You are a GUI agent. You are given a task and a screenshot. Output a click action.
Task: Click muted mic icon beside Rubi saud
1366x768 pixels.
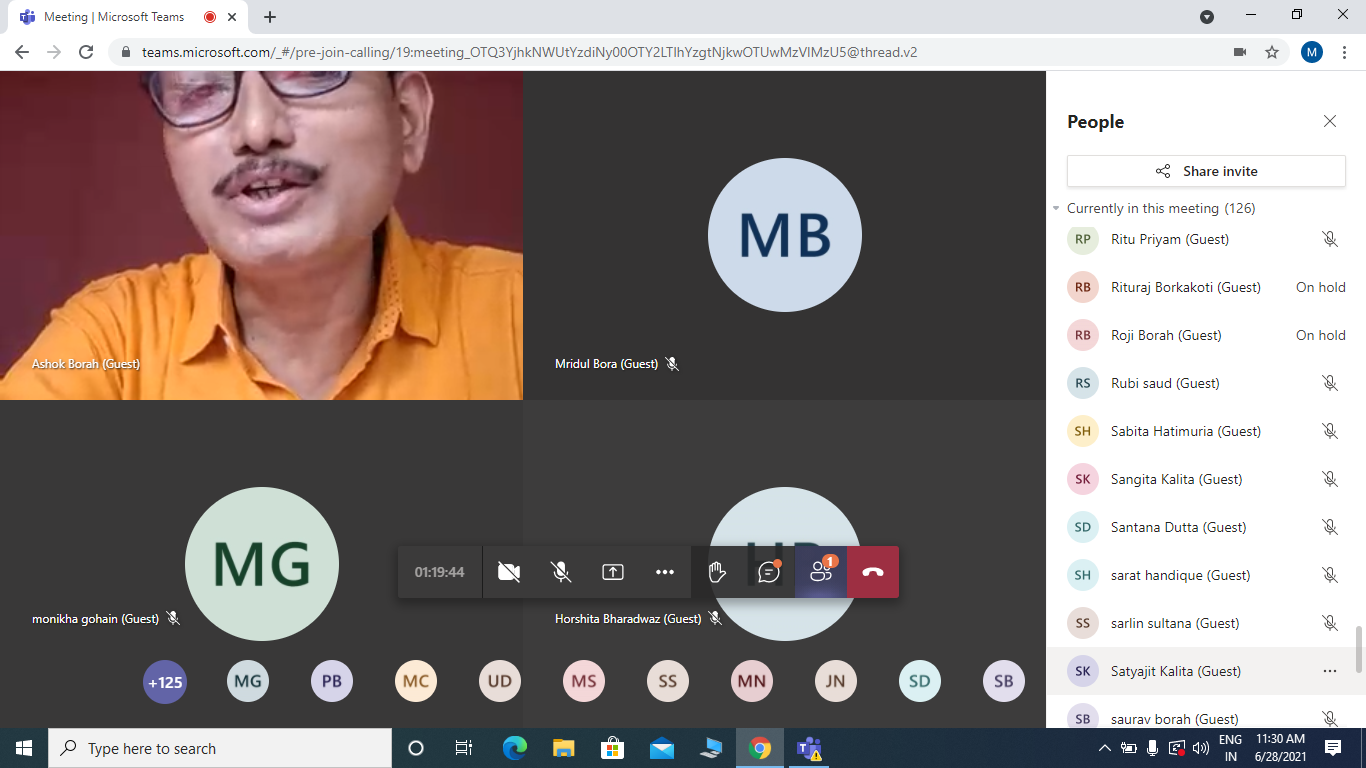(x=1330, y=383)
